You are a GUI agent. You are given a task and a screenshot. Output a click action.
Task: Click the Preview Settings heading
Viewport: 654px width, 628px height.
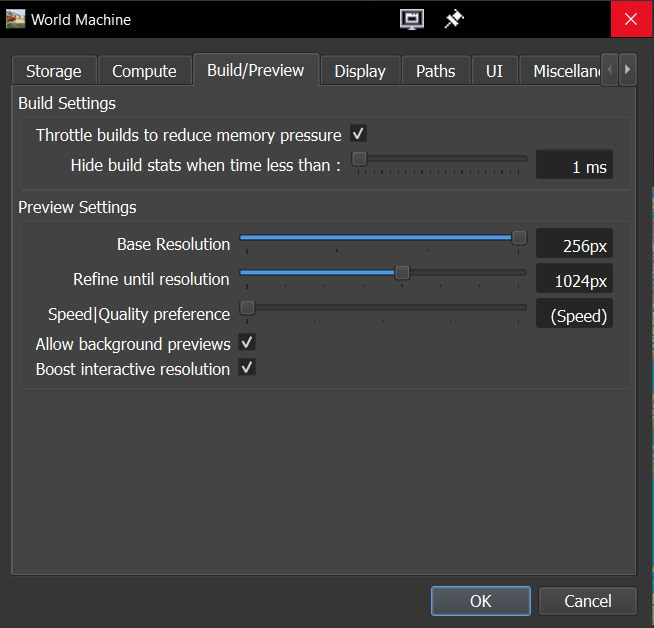77,207
